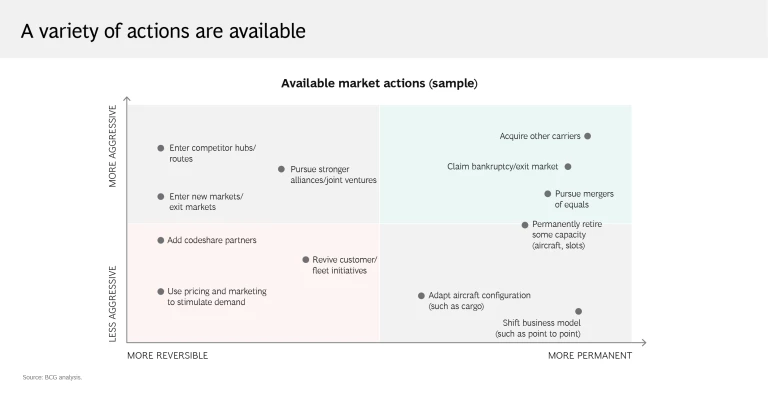Select the slide title A variety of actions
This screenshot has height=402, width=768.
pyautogui.click(x=163, y=31)
